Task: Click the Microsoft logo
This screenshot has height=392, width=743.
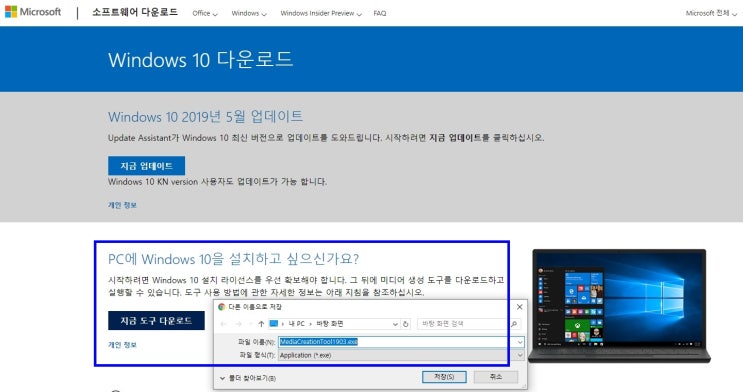Action: click(33, 12)
